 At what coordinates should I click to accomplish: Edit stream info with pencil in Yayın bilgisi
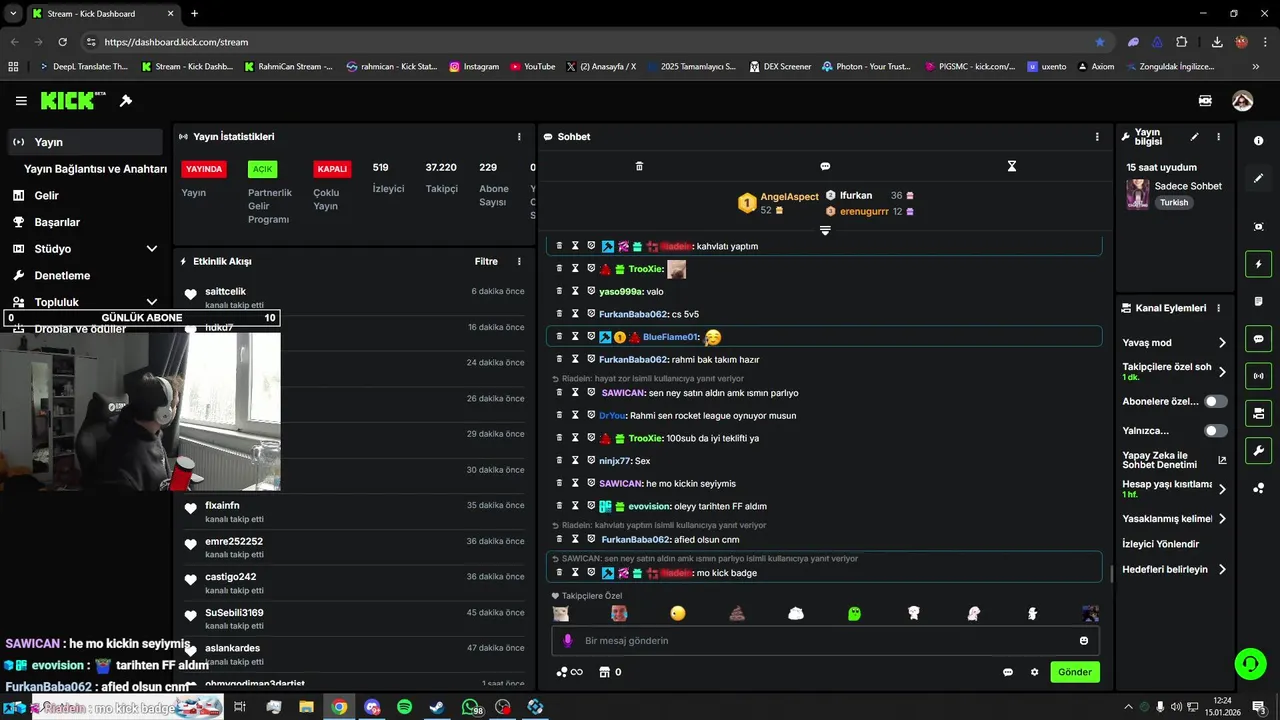1194,137
